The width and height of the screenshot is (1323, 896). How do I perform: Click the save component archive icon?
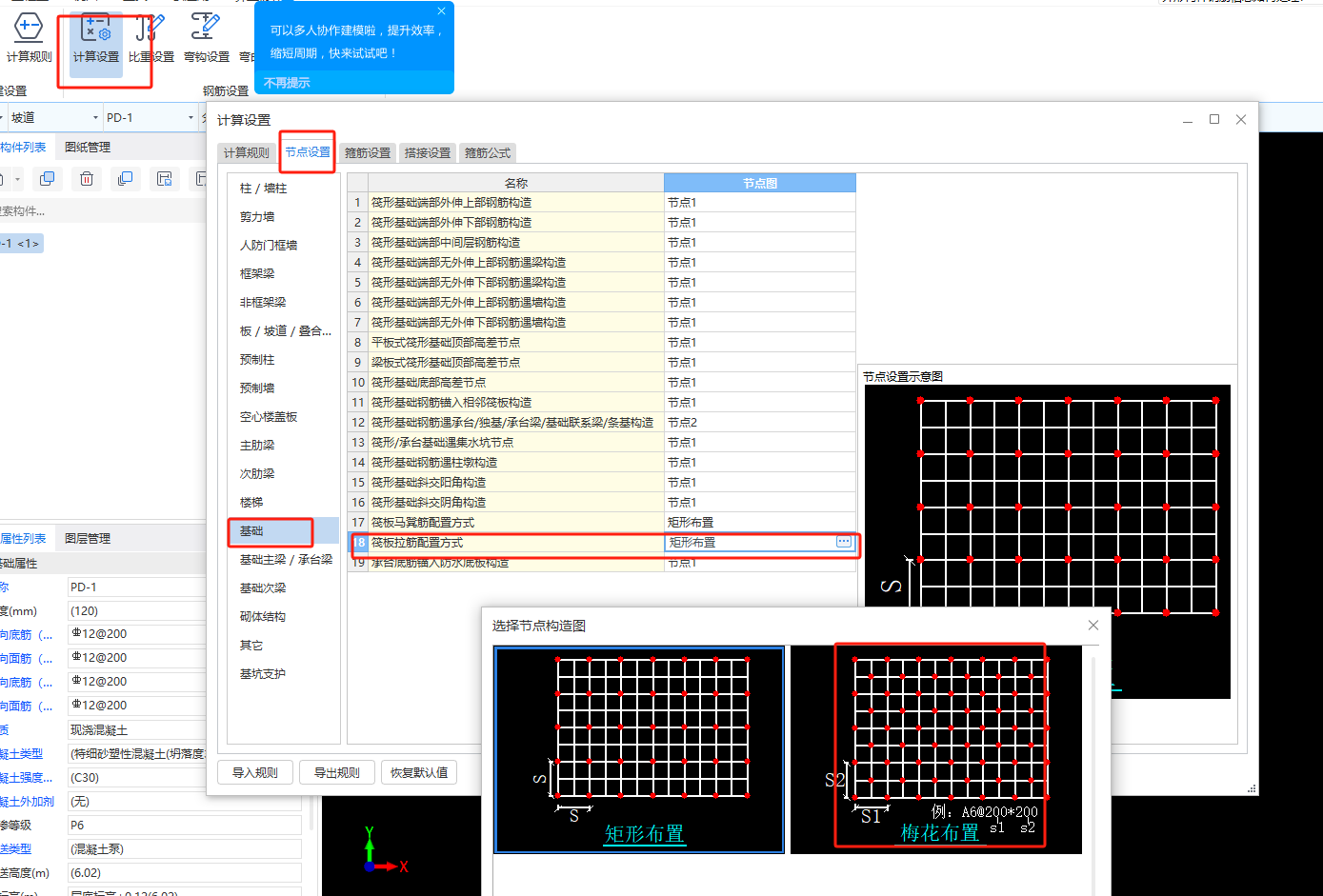pos(164,178)
